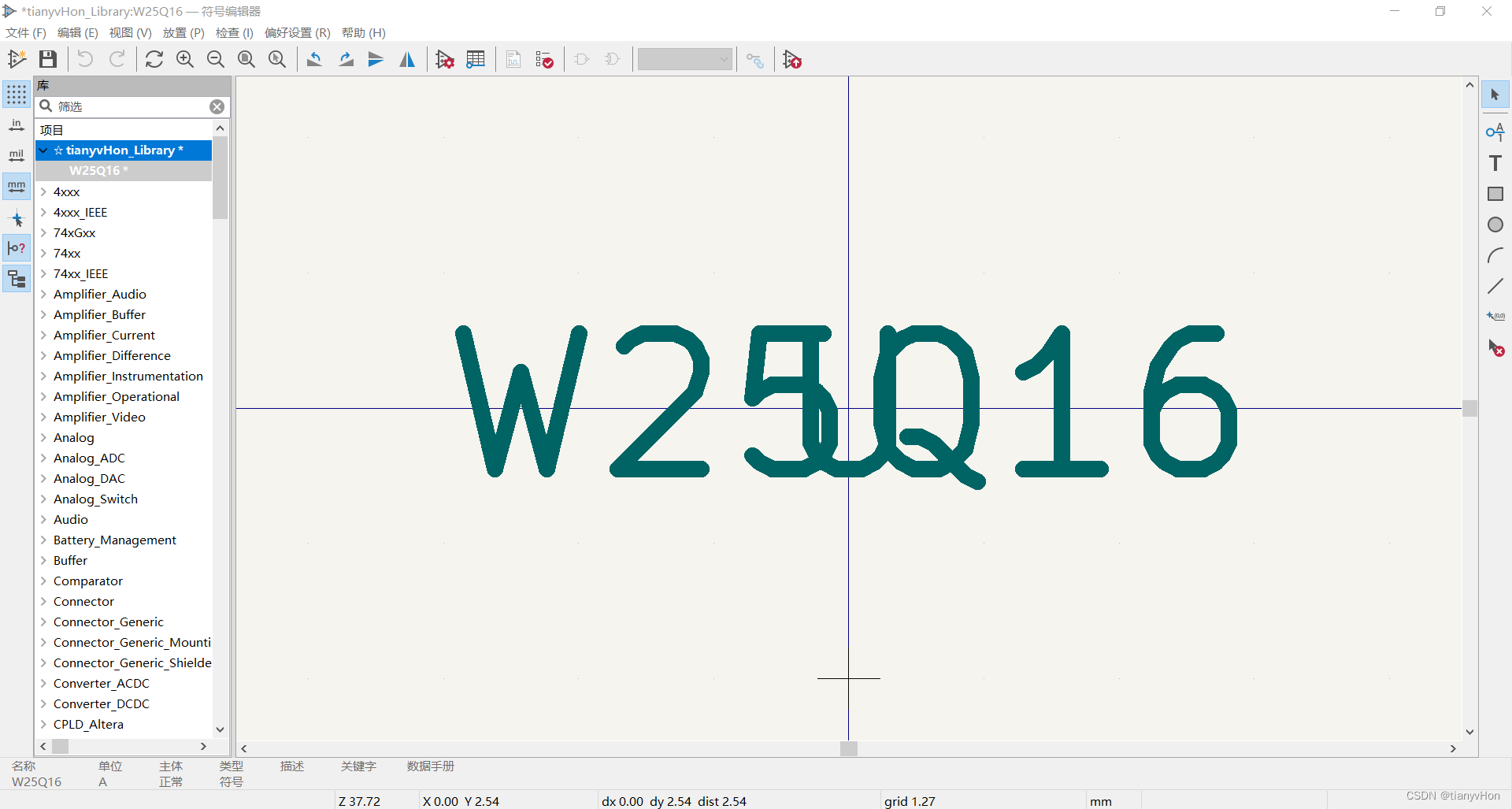Expand the 4xxx library
The image size is (1512, 809).
pos(43,191)
